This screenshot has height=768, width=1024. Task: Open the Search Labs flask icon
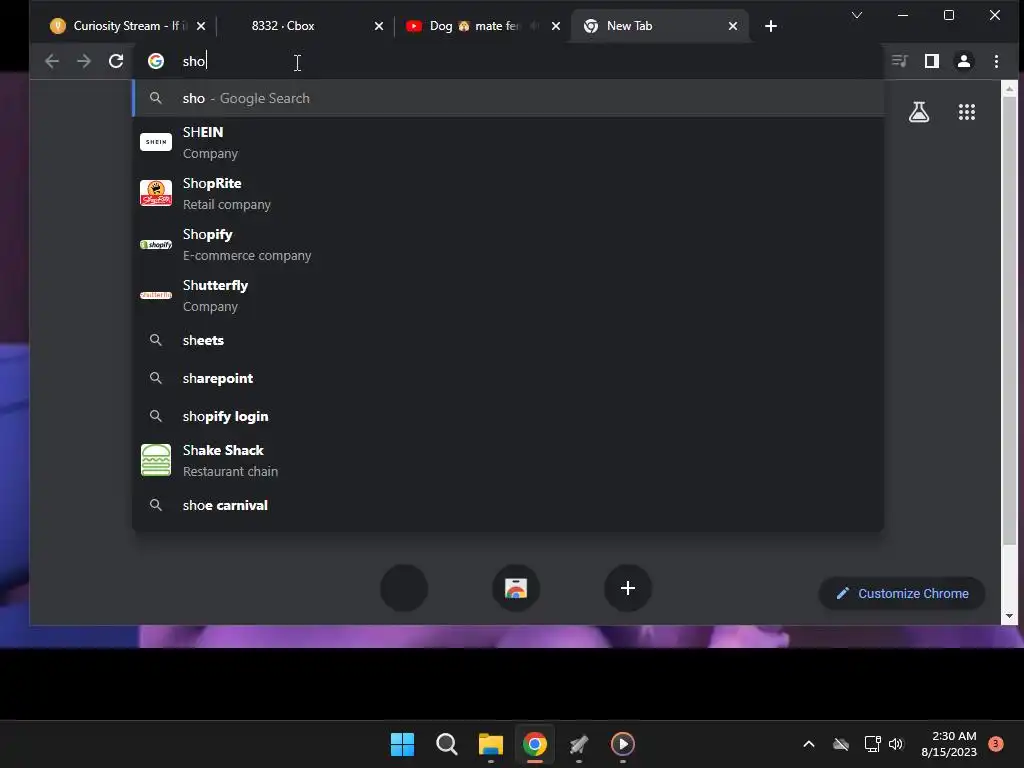tap(919, 112)
